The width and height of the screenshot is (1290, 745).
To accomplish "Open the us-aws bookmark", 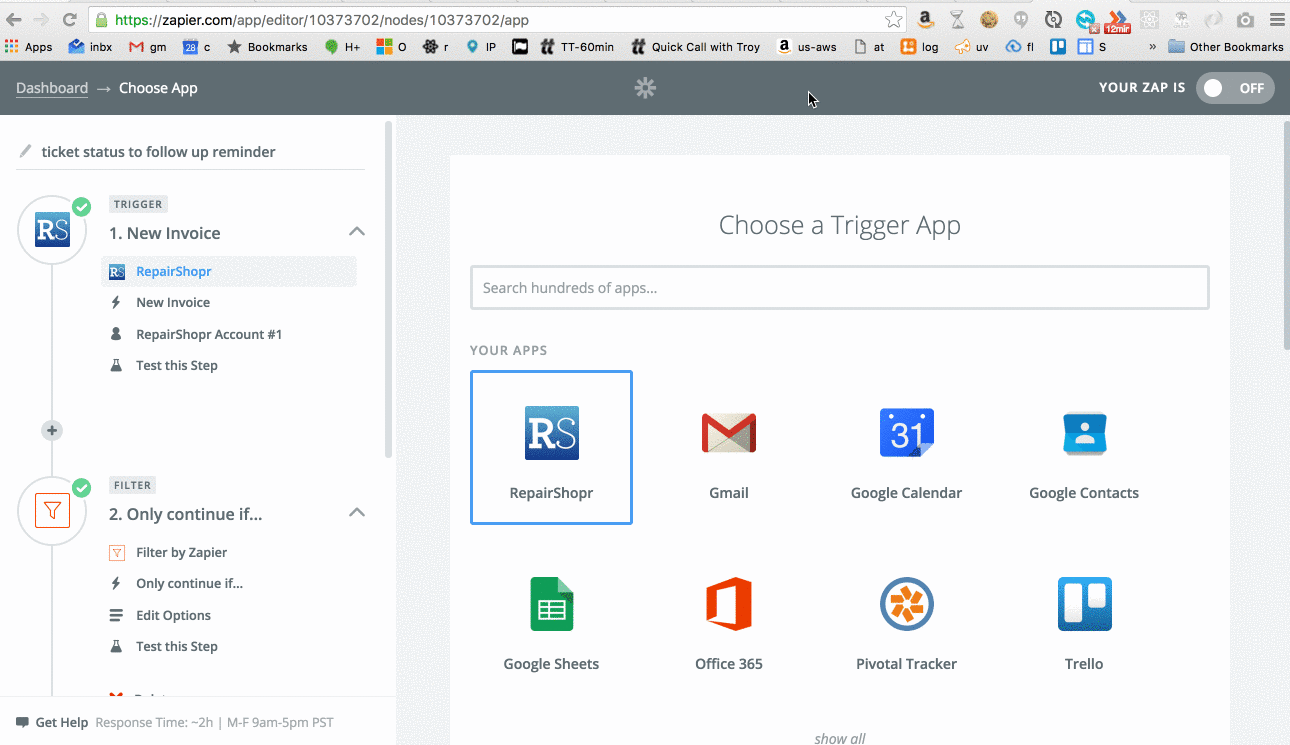I will [x=807, y=46].
